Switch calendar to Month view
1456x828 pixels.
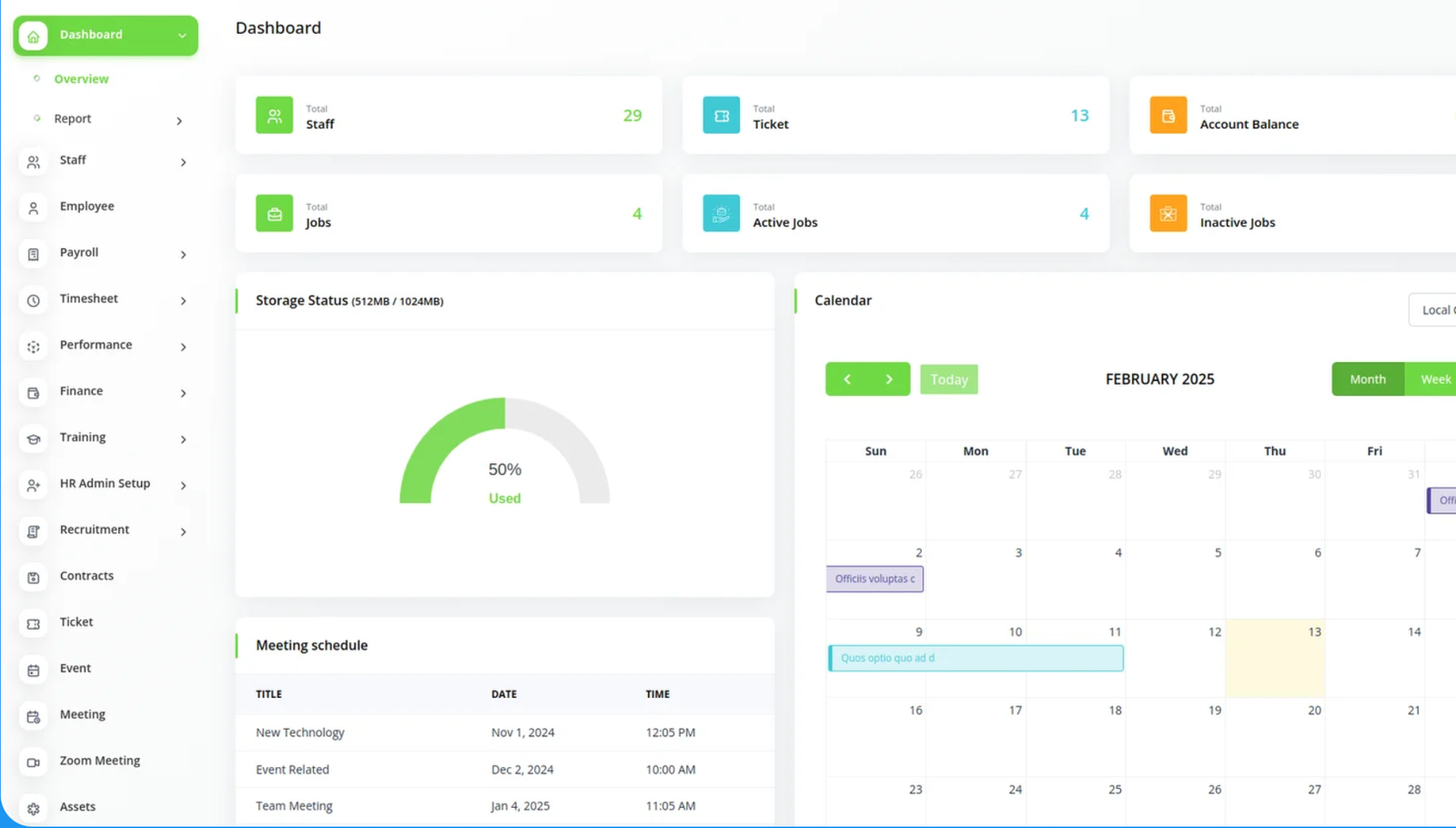point(1367,379)
